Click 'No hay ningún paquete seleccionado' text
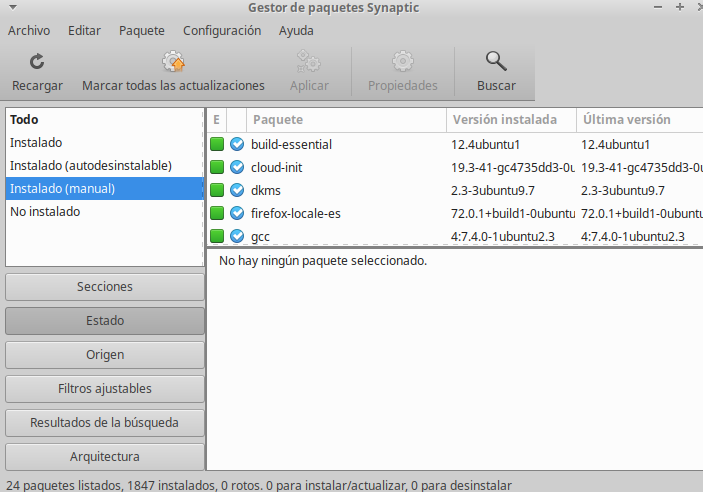Screen dimensions: 703x492 tap(323, 261)
